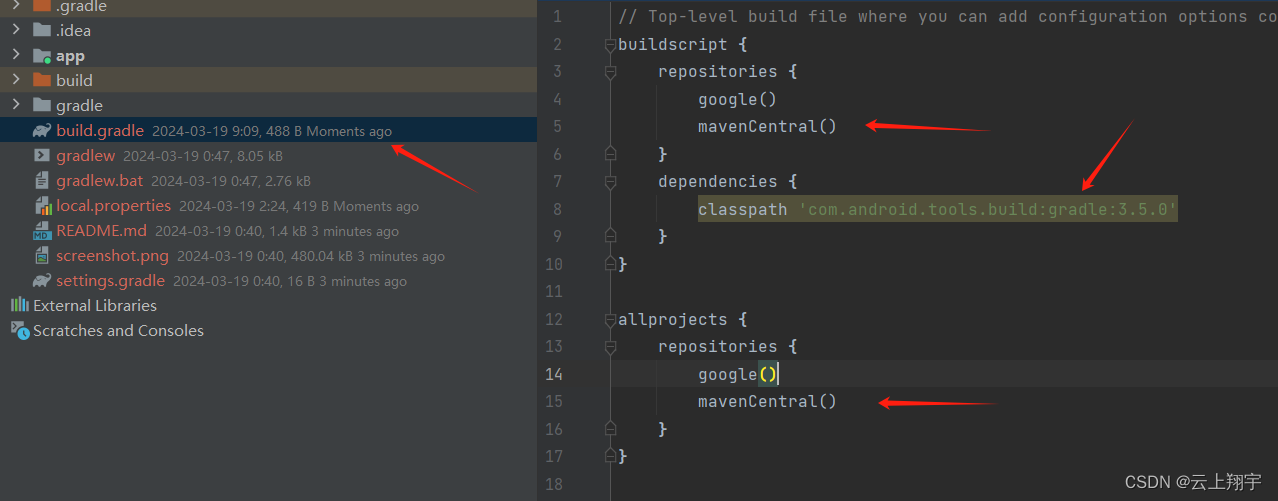The image size is (1278, 501).
Task: Select the .idea folder label
Action: (x=73, y=30)
